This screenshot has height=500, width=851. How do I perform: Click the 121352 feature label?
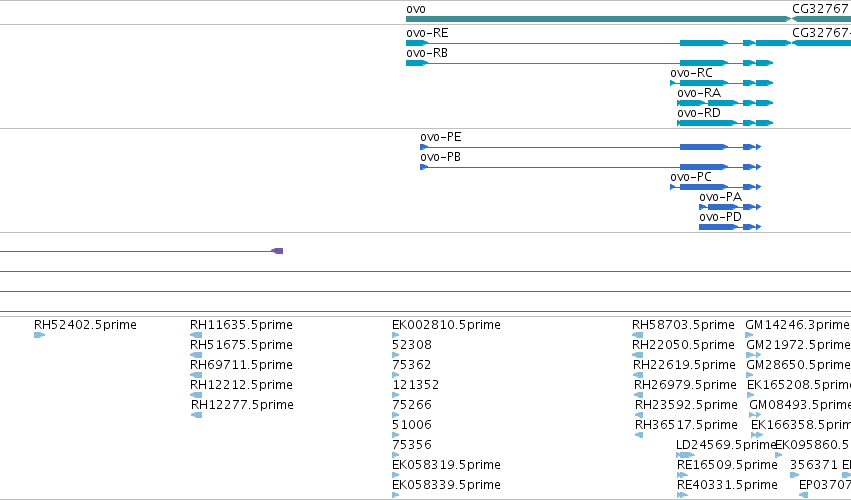coord(416,385)
